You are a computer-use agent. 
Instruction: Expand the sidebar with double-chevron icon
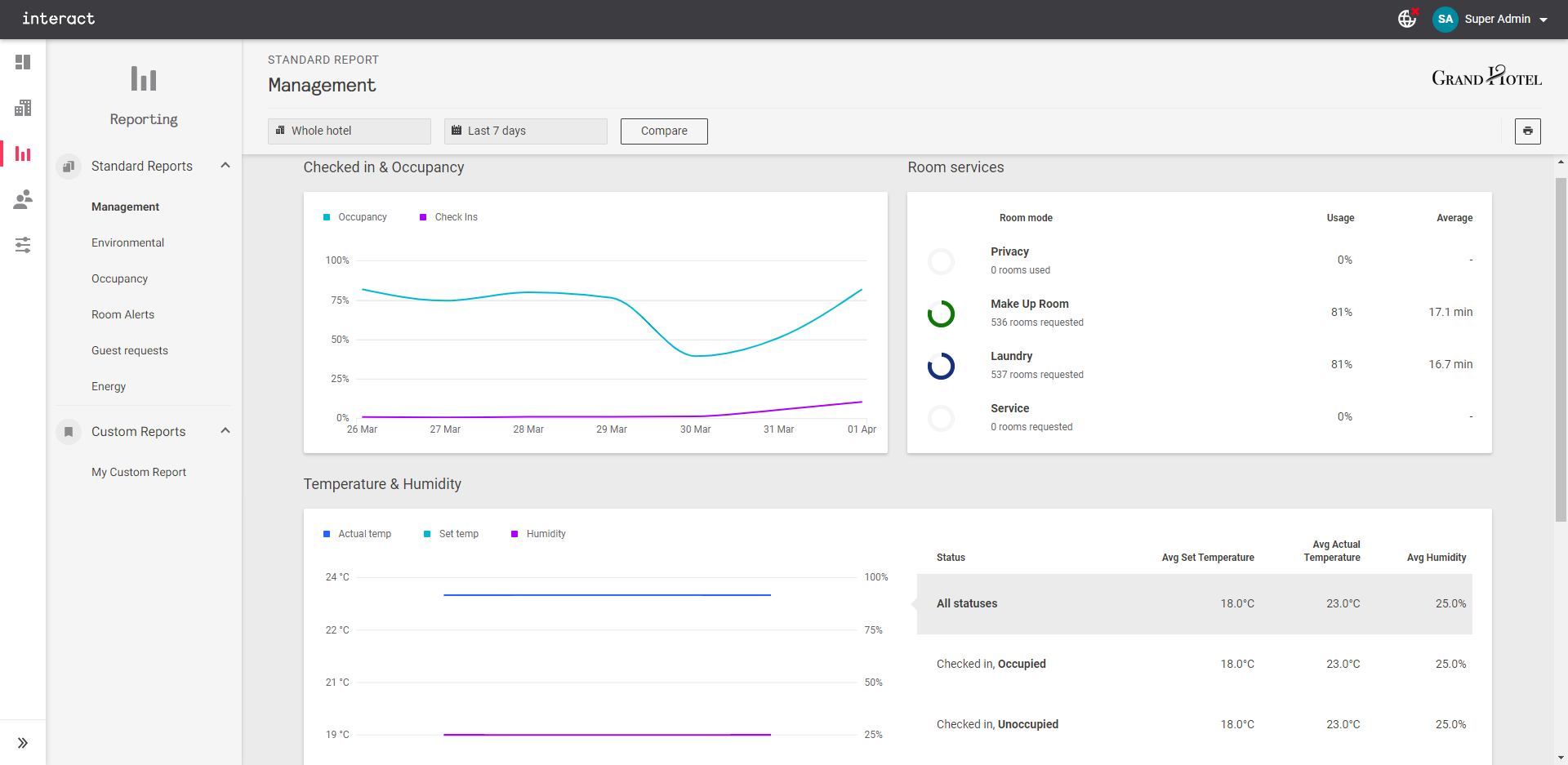click(x=23, y=743)
